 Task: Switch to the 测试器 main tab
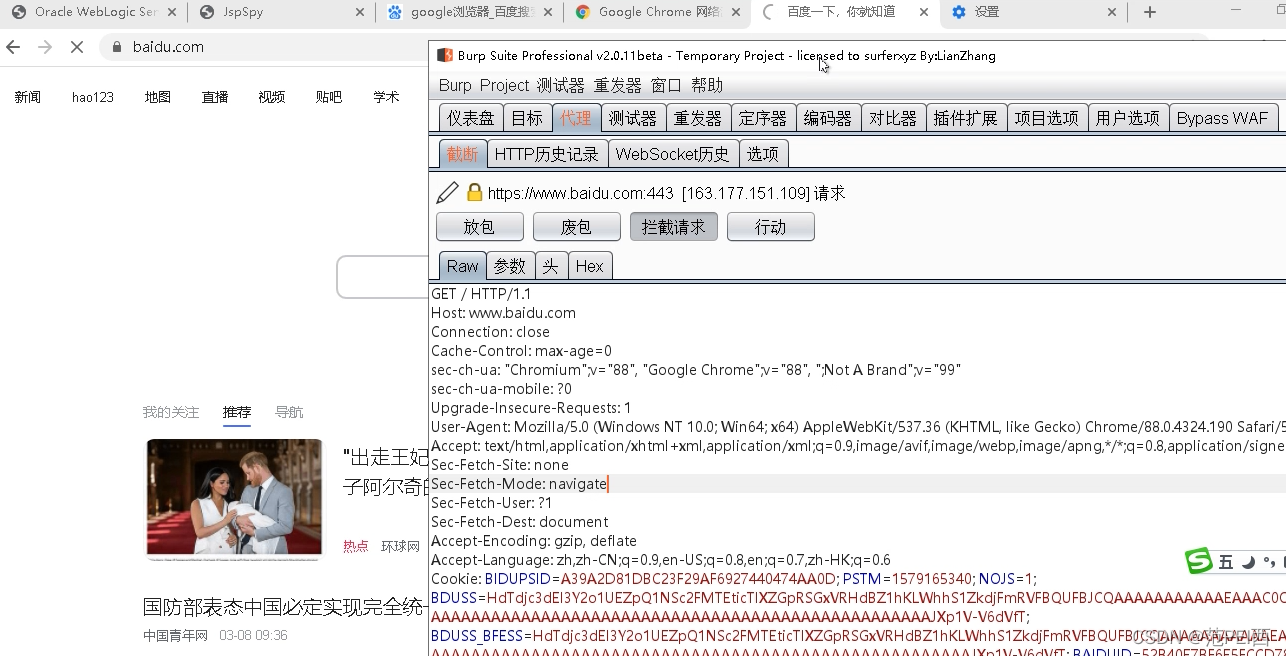[x=633, y=118]
